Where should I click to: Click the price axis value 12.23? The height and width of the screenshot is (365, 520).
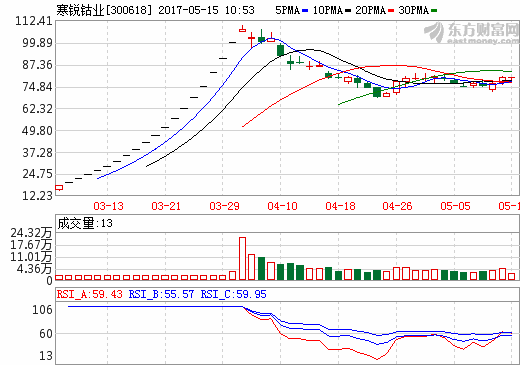coord(37,196)
